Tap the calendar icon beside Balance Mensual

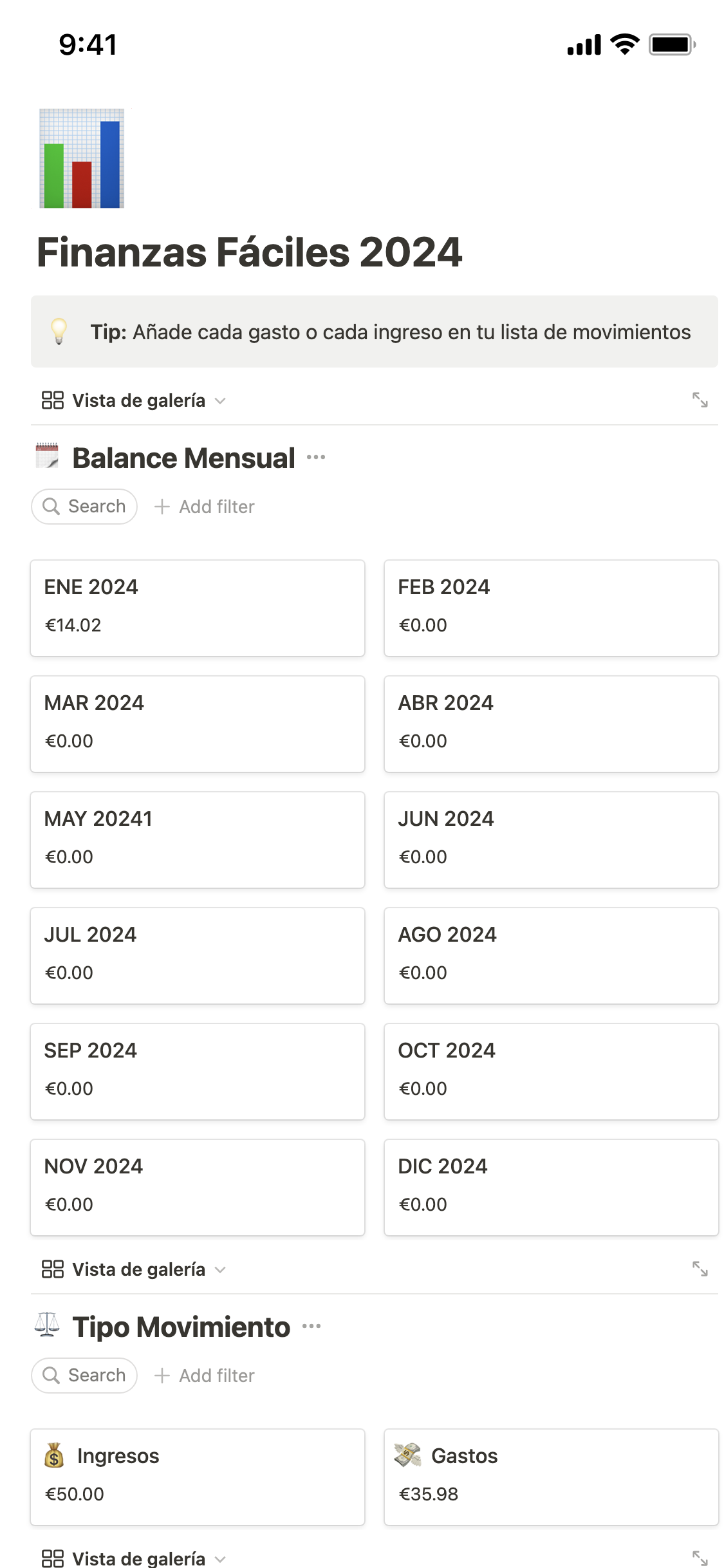[x=47, y=456]
